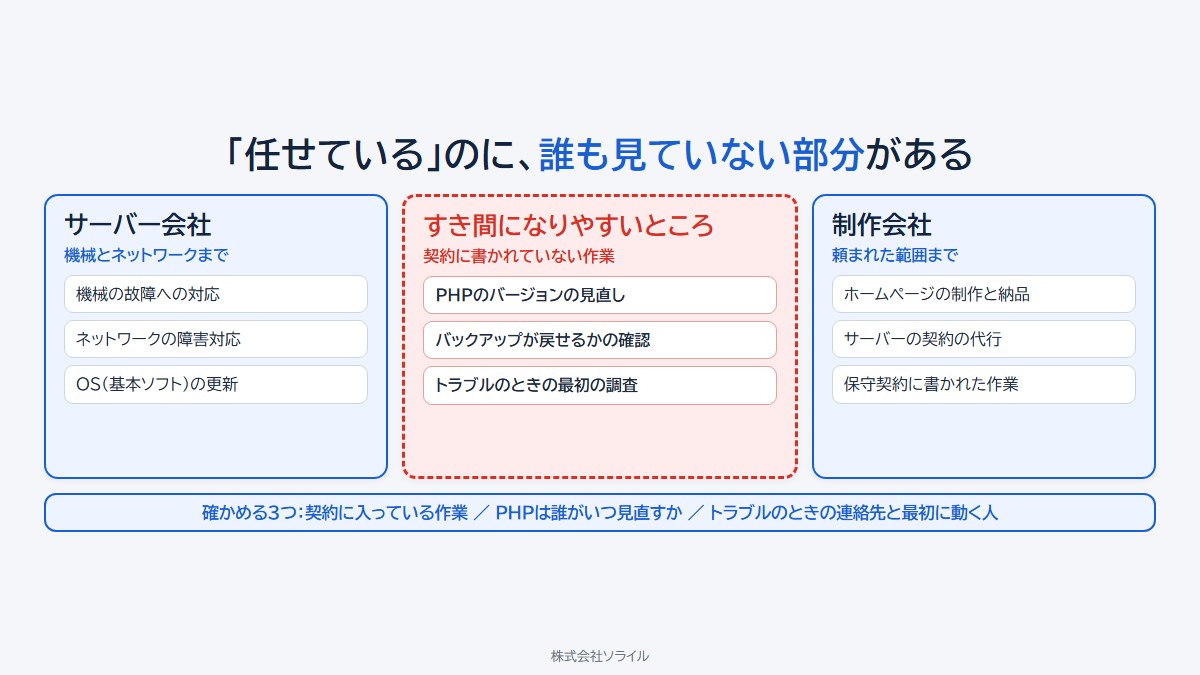Viewport: 1200px width, 675px height.
Task: Click the subtitle 頼まれた範囲まで
Action: pos(895,255)
